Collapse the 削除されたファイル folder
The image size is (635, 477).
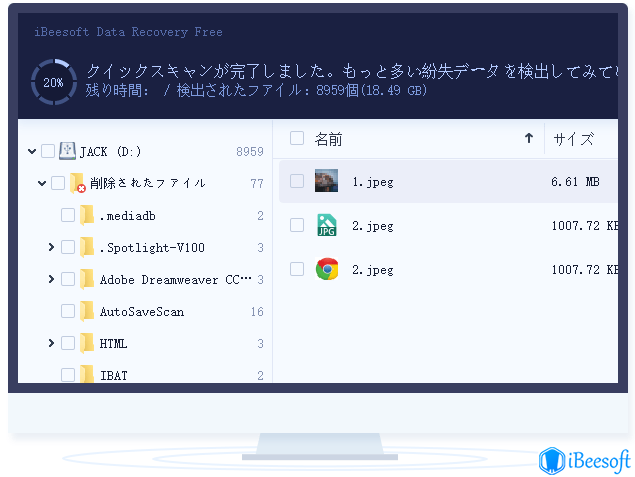point(42,183)
